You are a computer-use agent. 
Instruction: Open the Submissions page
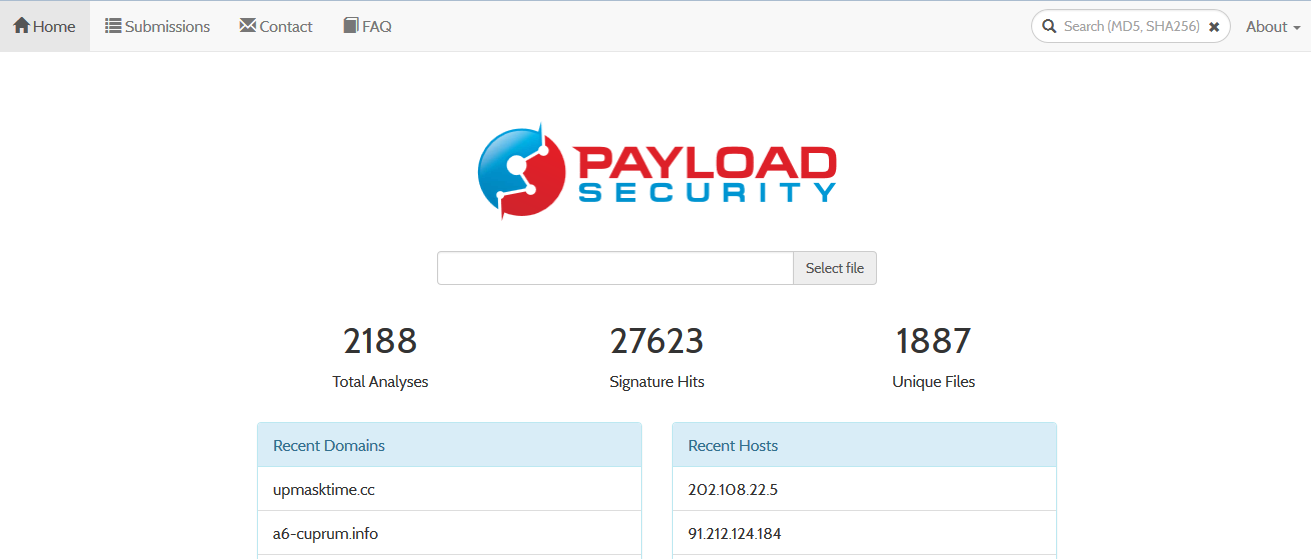tap(158, 26)
